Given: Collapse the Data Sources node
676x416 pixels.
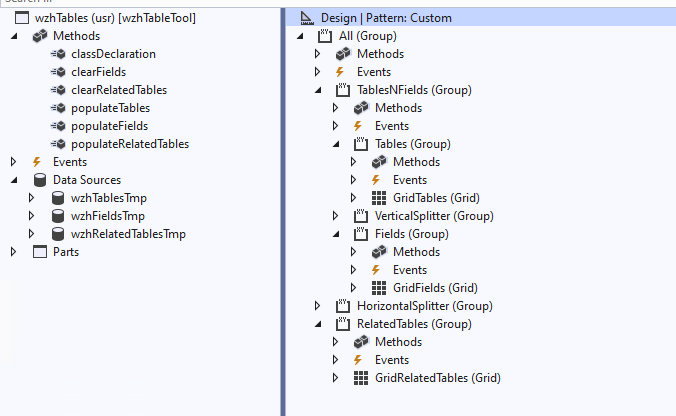Looking at the screenshot, I should click(14, 180).
